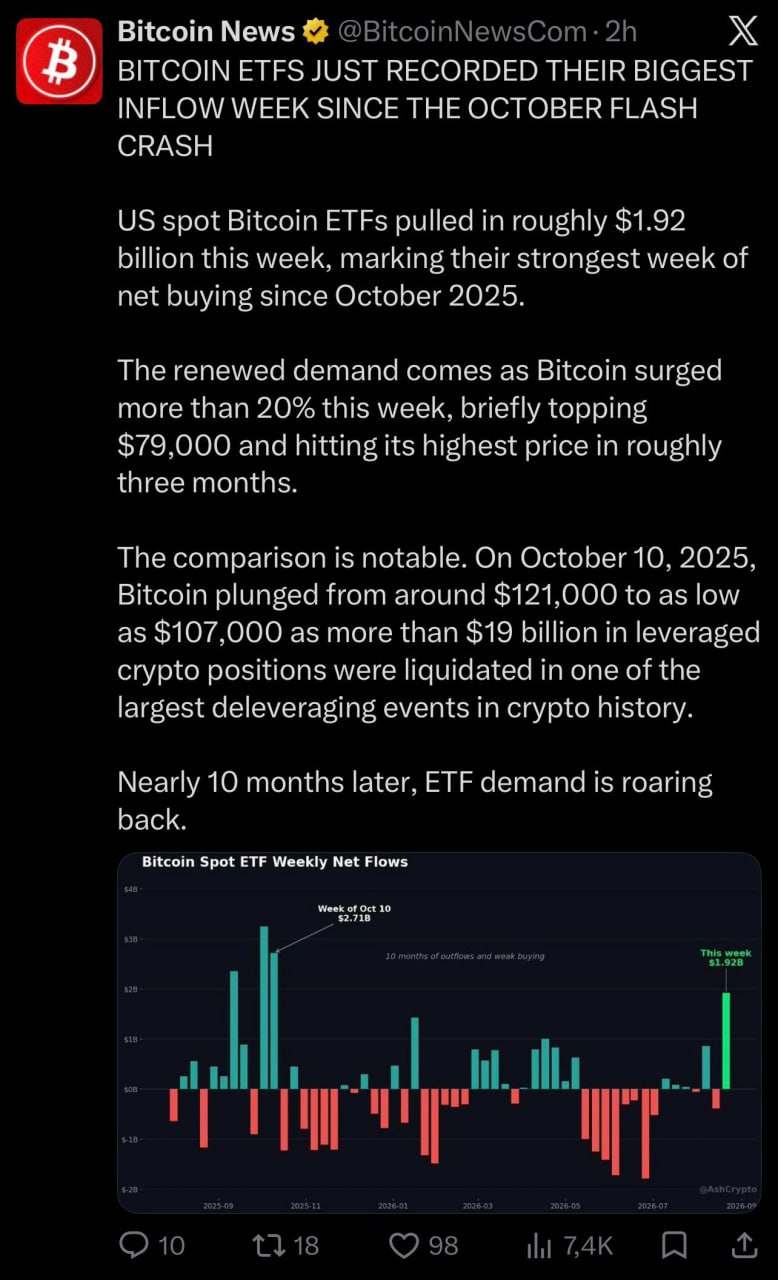
Task: Tap the like count 98
Action: [443, 1245]
